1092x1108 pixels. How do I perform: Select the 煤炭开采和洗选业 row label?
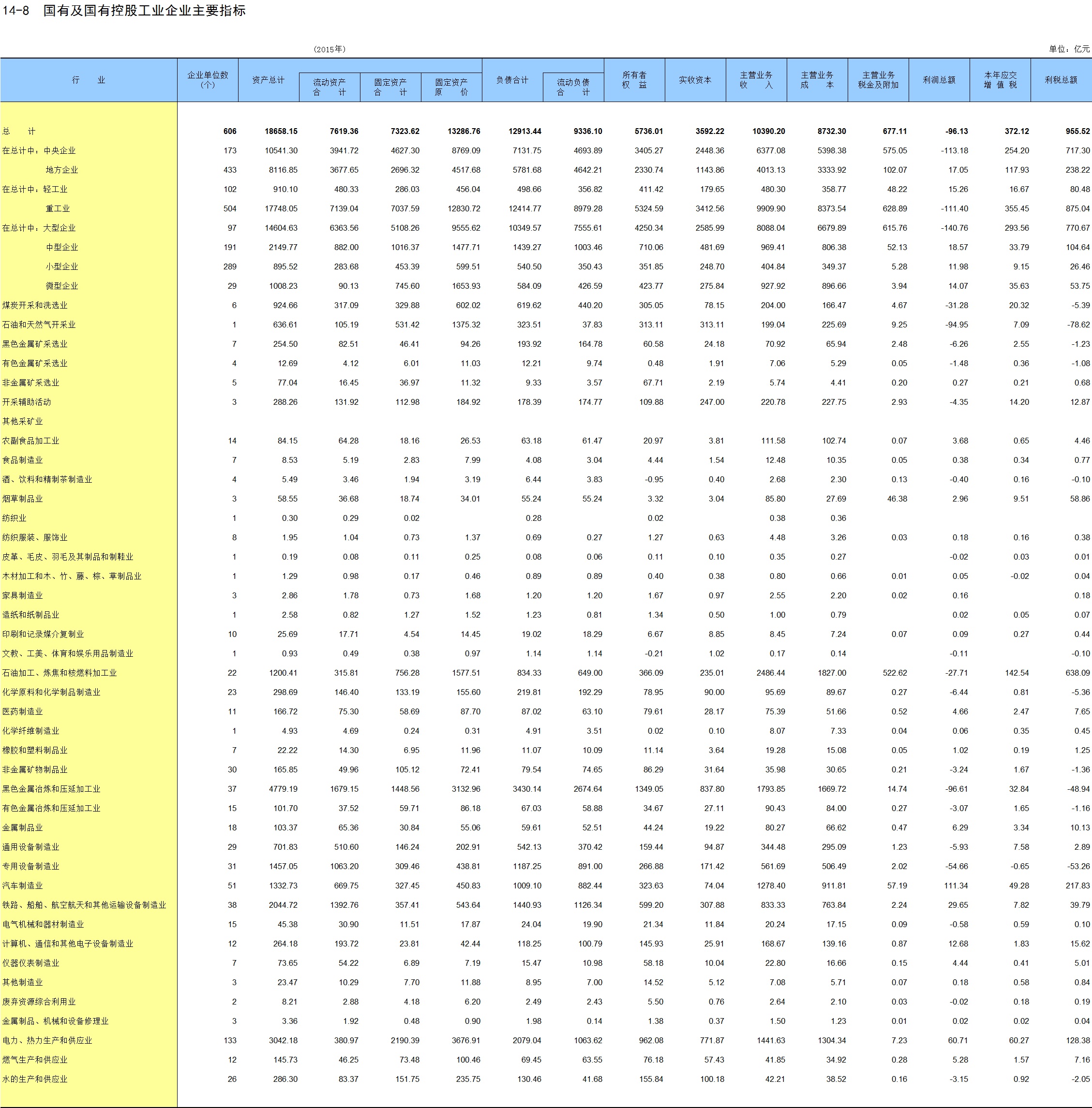pyautogui.click(x=34, y=306)
